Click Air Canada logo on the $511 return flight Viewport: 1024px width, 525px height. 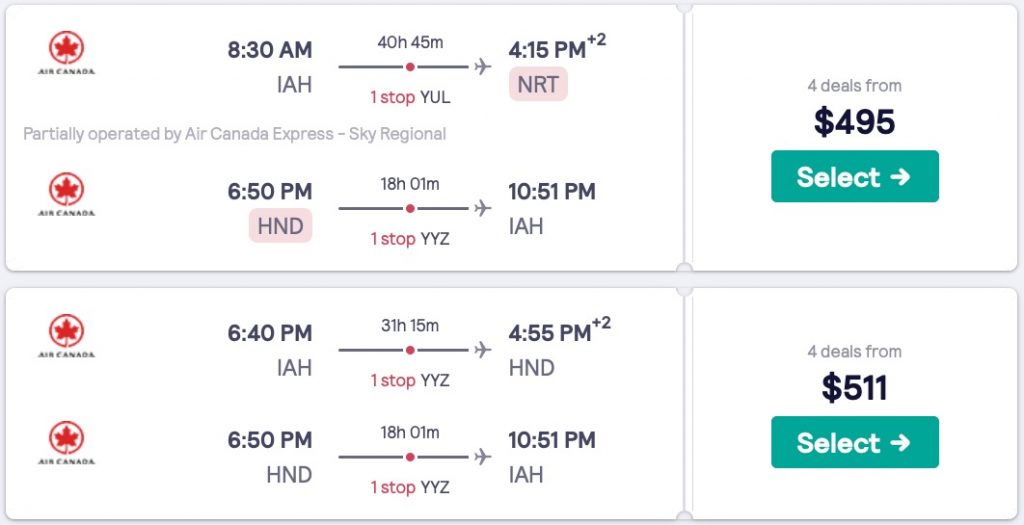pos(67,444)
